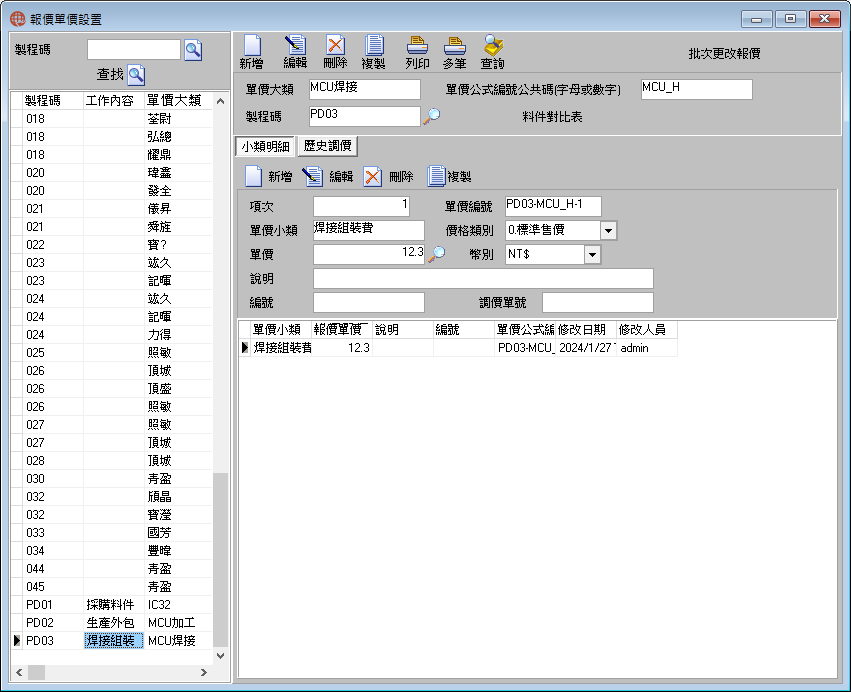Click the 項次 input field
Screen dimensions: 851x692
[x=361, y=206]
